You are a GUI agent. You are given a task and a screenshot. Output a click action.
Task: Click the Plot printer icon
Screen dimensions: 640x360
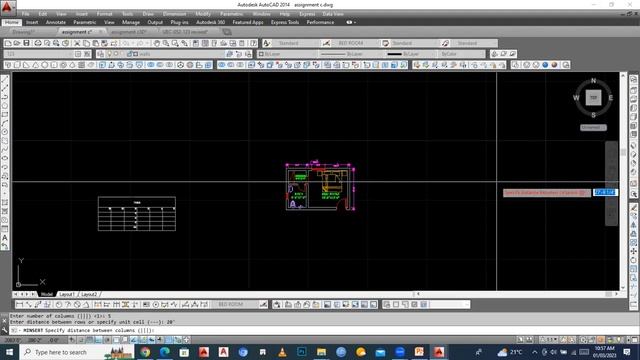[38, 43]
